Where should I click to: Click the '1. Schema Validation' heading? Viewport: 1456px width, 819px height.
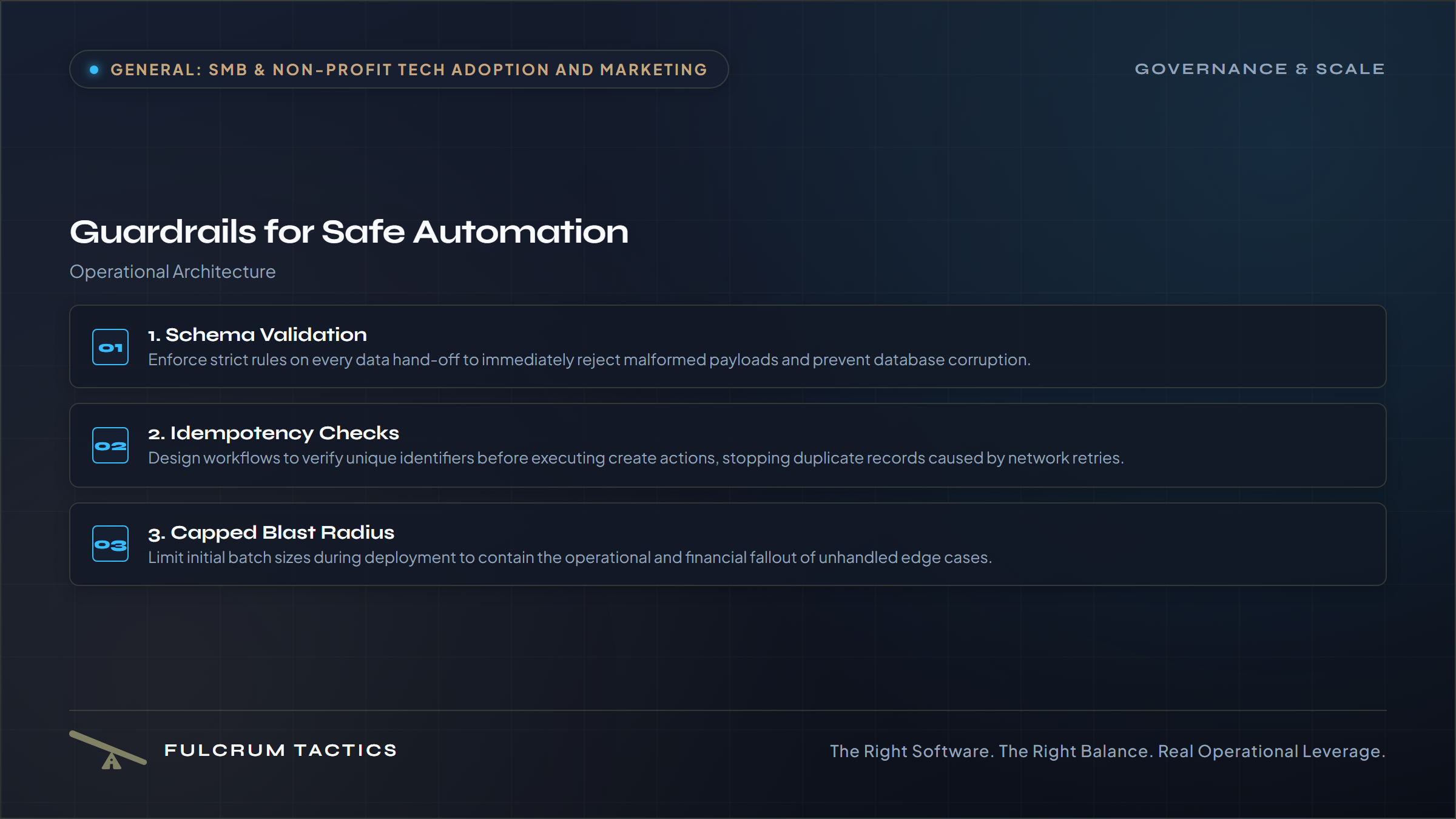[258, 335]
